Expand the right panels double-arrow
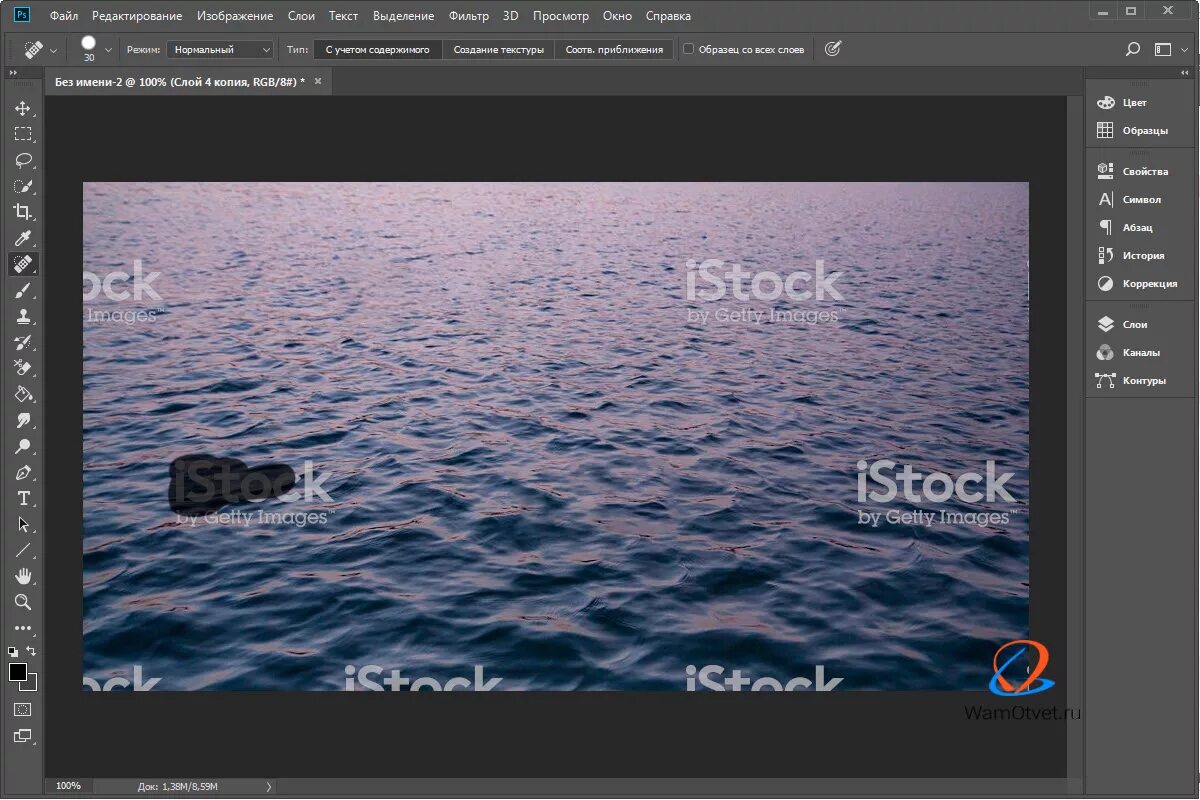Screen dimensions: 1200x800 click(1185, 73)
